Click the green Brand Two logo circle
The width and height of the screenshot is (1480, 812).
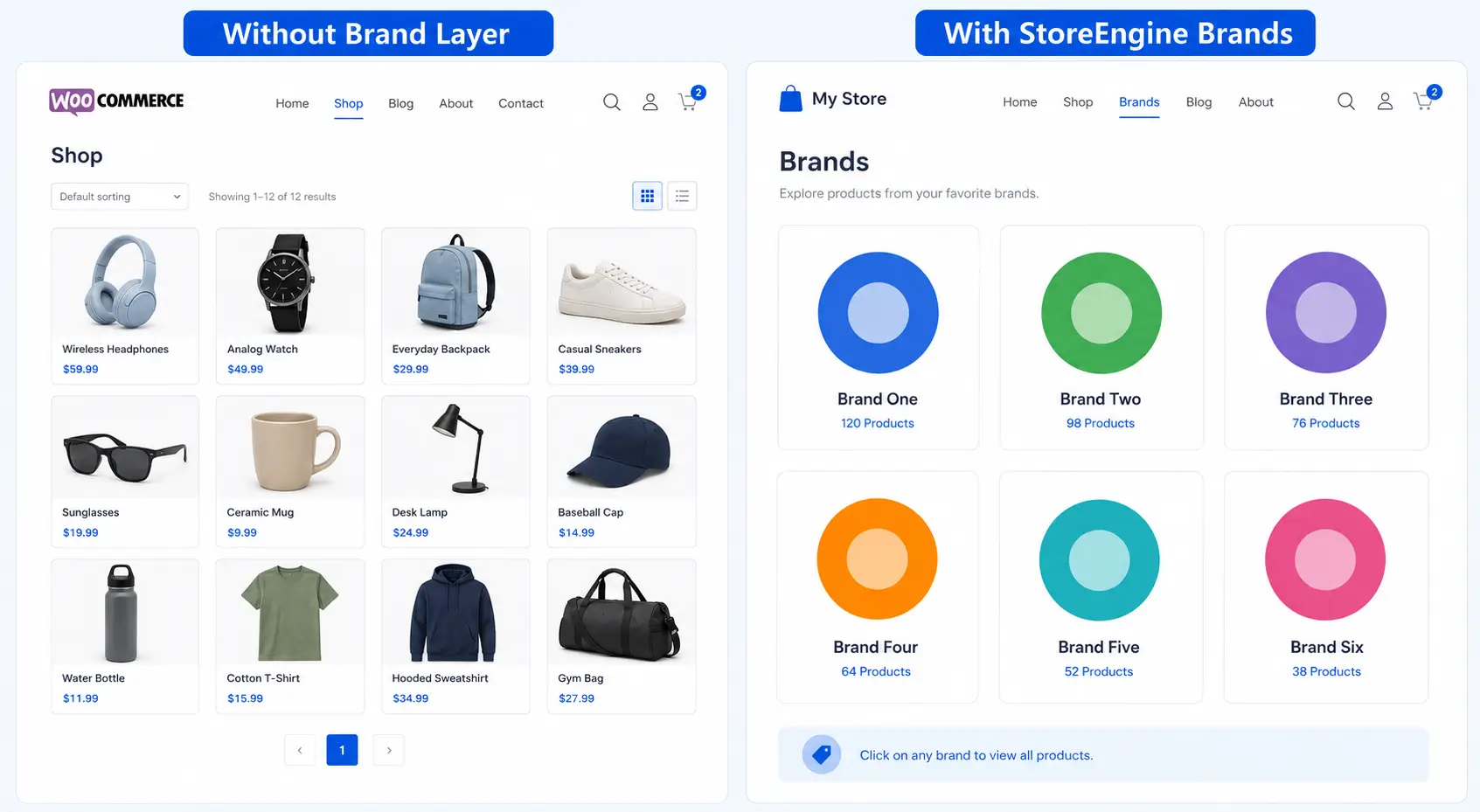click(x=1101, y=313)
